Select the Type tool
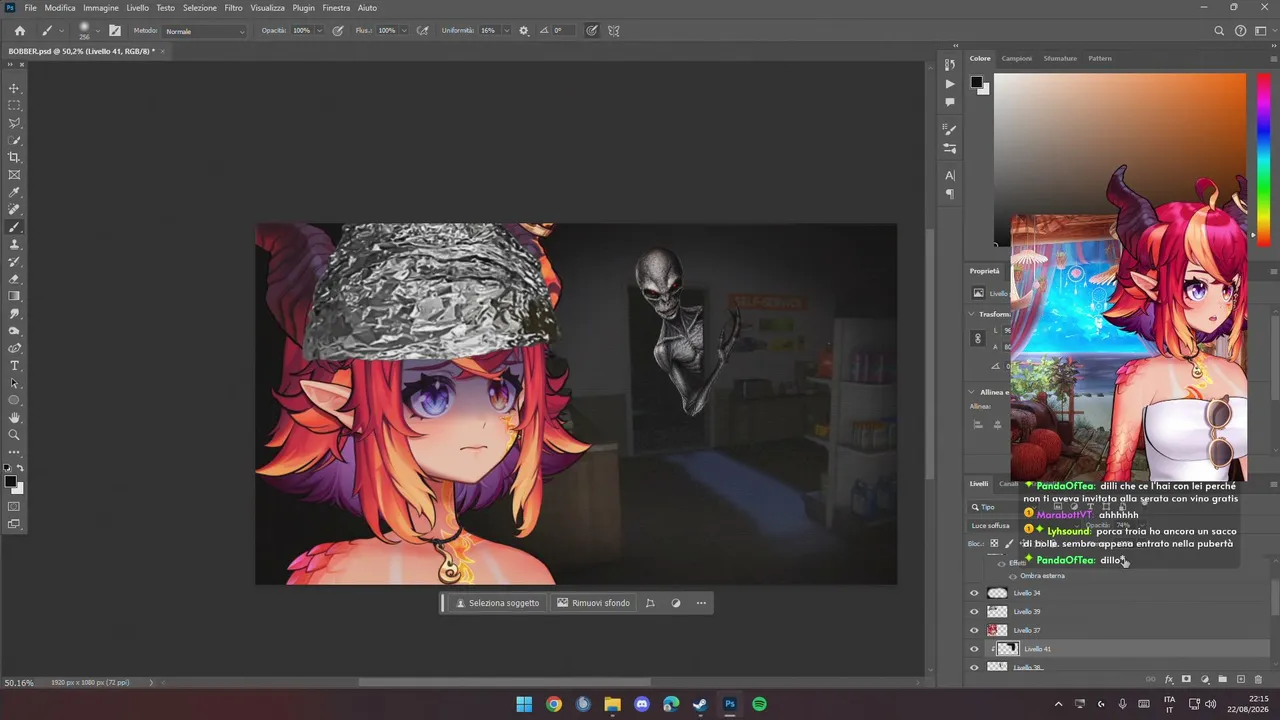 [14, 366]
